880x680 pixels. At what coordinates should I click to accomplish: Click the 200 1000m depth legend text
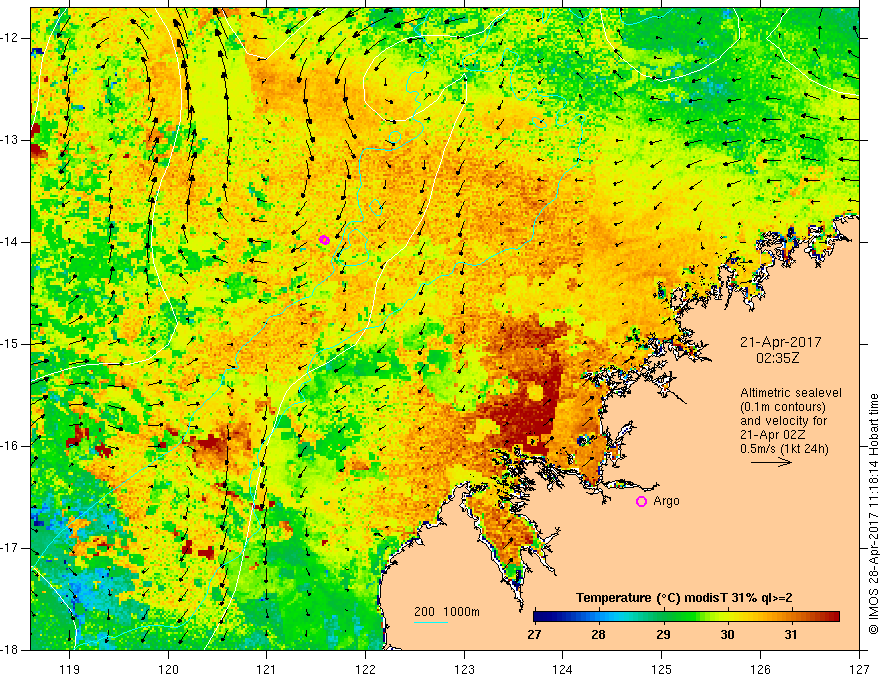click(x=447, y=612)
